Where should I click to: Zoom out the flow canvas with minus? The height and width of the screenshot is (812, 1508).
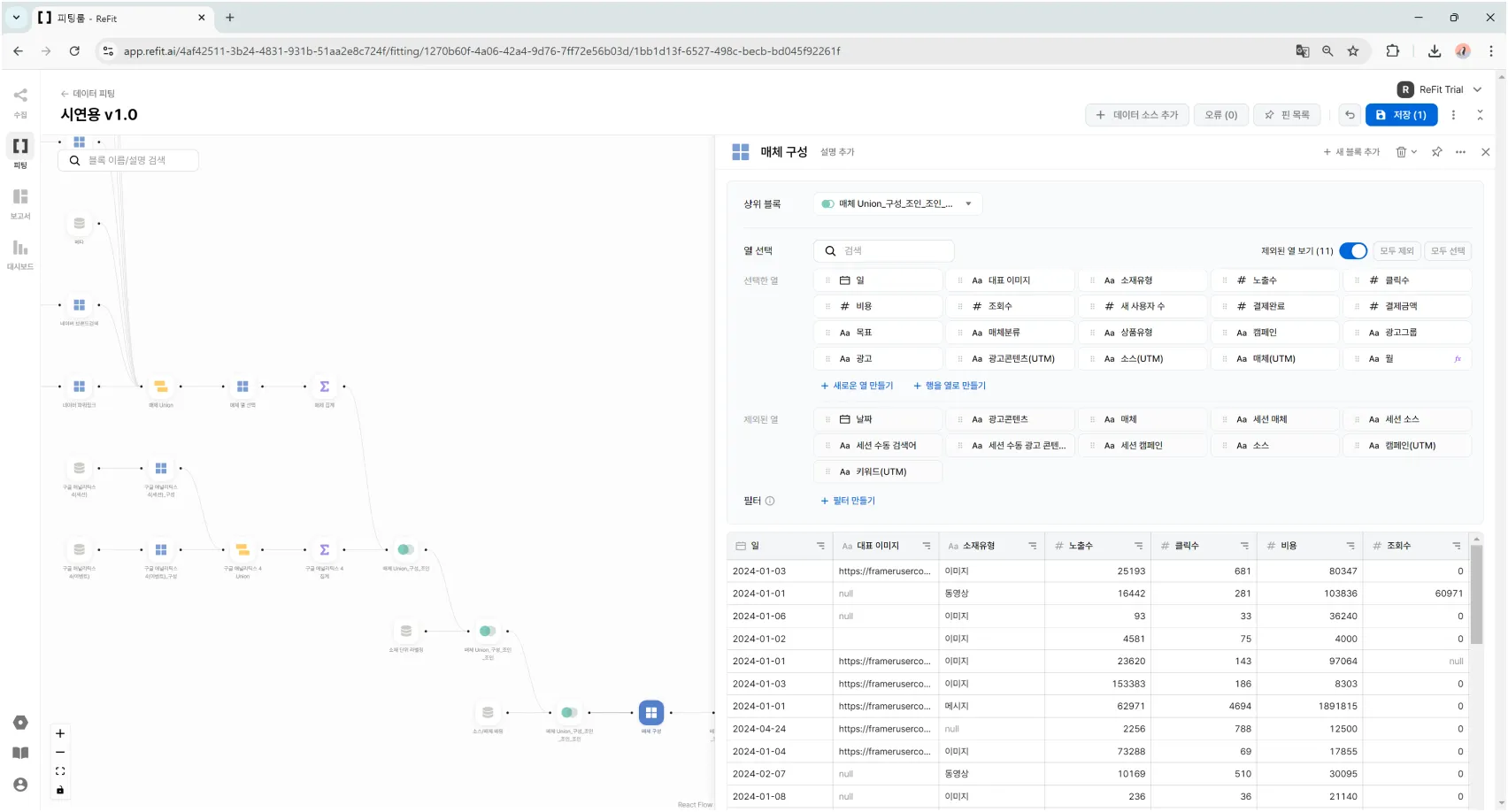click(x=60, y=752)
